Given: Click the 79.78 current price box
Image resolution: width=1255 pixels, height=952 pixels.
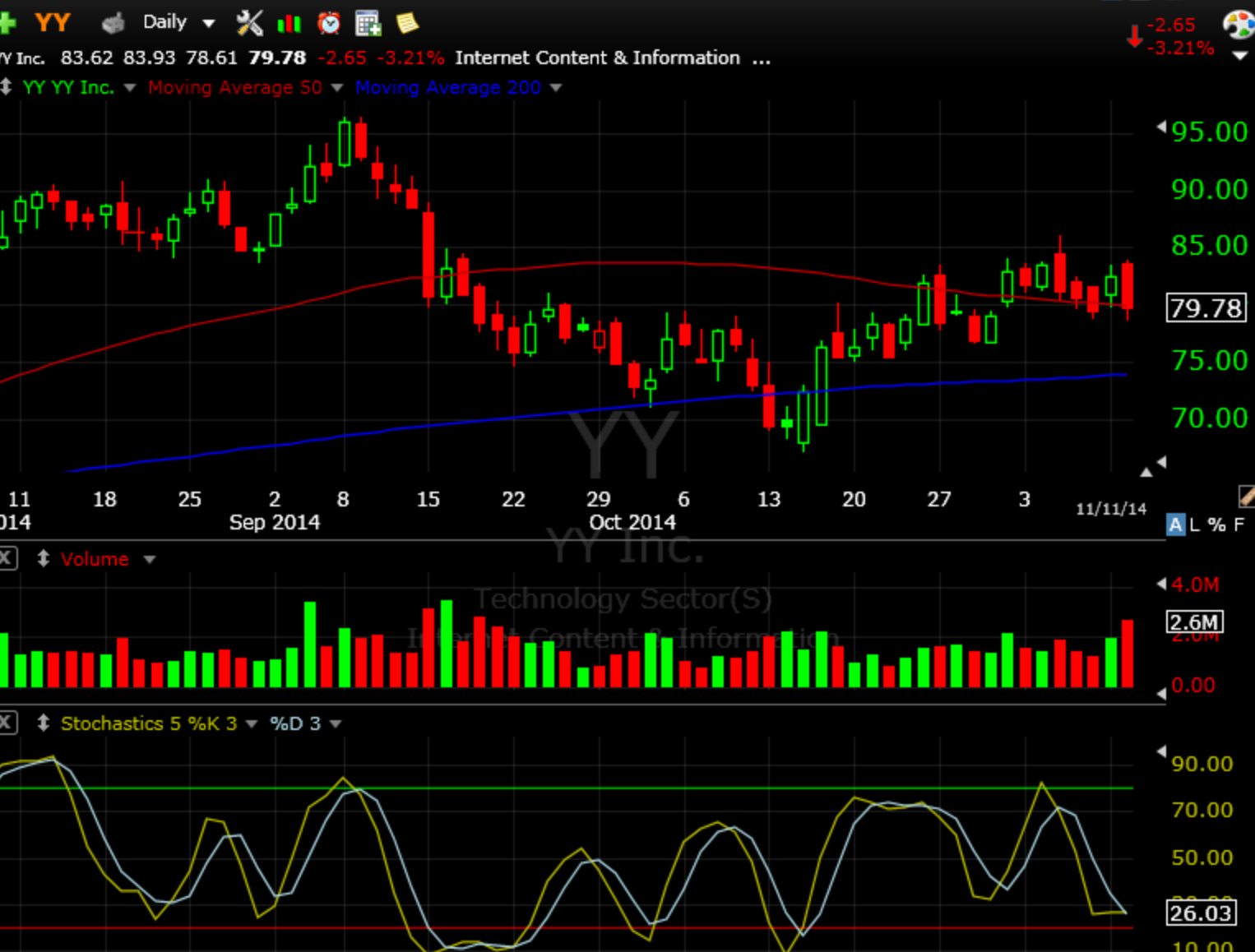Looking at the screenshot, I should click(x=1206, y=308).
